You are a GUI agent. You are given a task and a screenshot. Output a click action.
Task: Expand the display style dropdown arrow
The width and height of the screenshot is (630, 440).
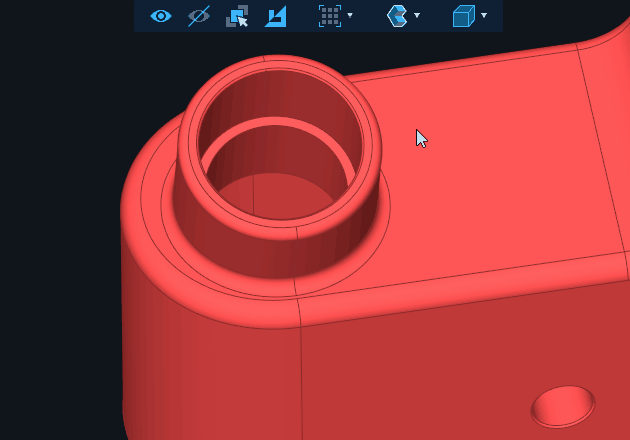point(417,16)
